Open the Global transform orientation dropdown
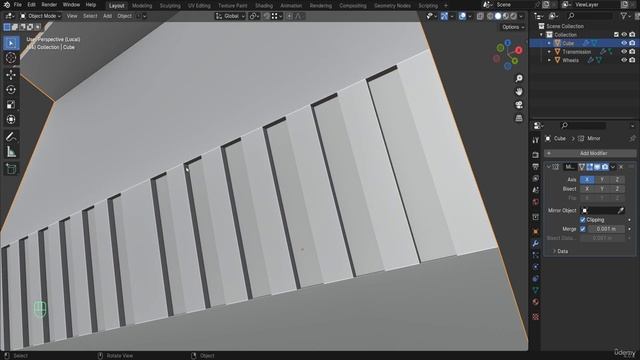The image size is (640, 360). coord(230,16)
